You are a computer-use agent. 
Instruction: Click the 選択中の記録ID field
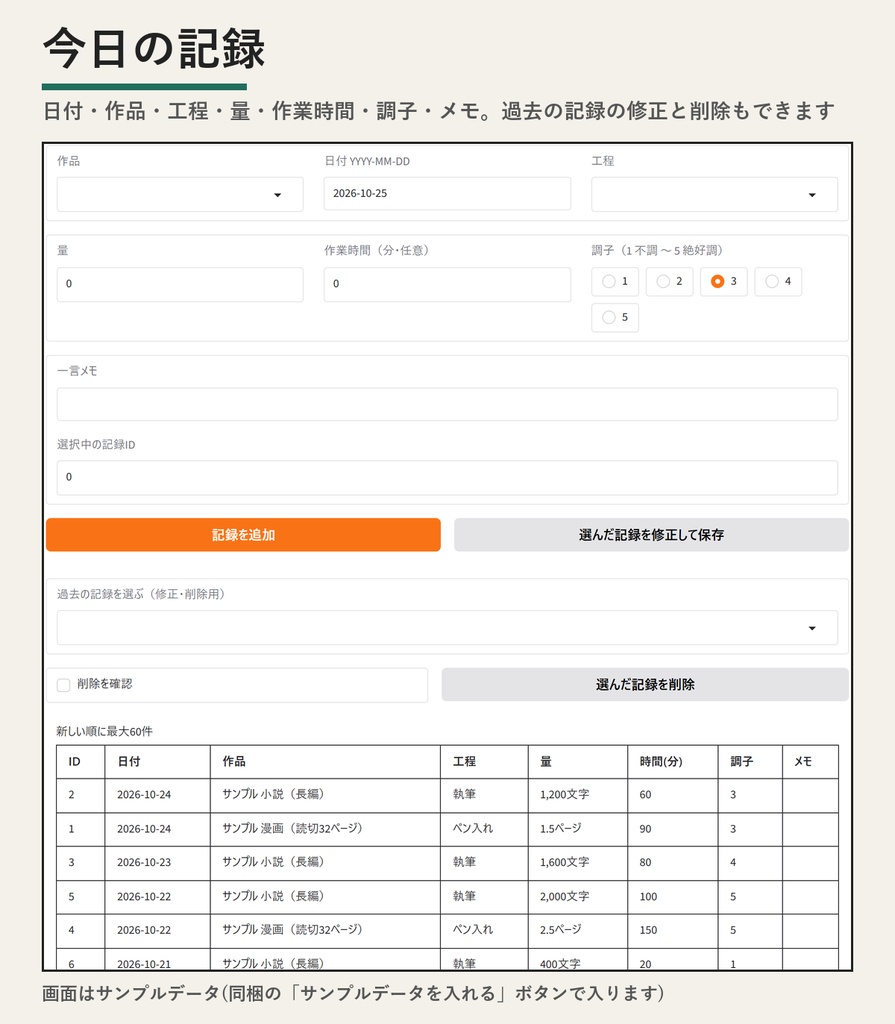pos(447,477)
